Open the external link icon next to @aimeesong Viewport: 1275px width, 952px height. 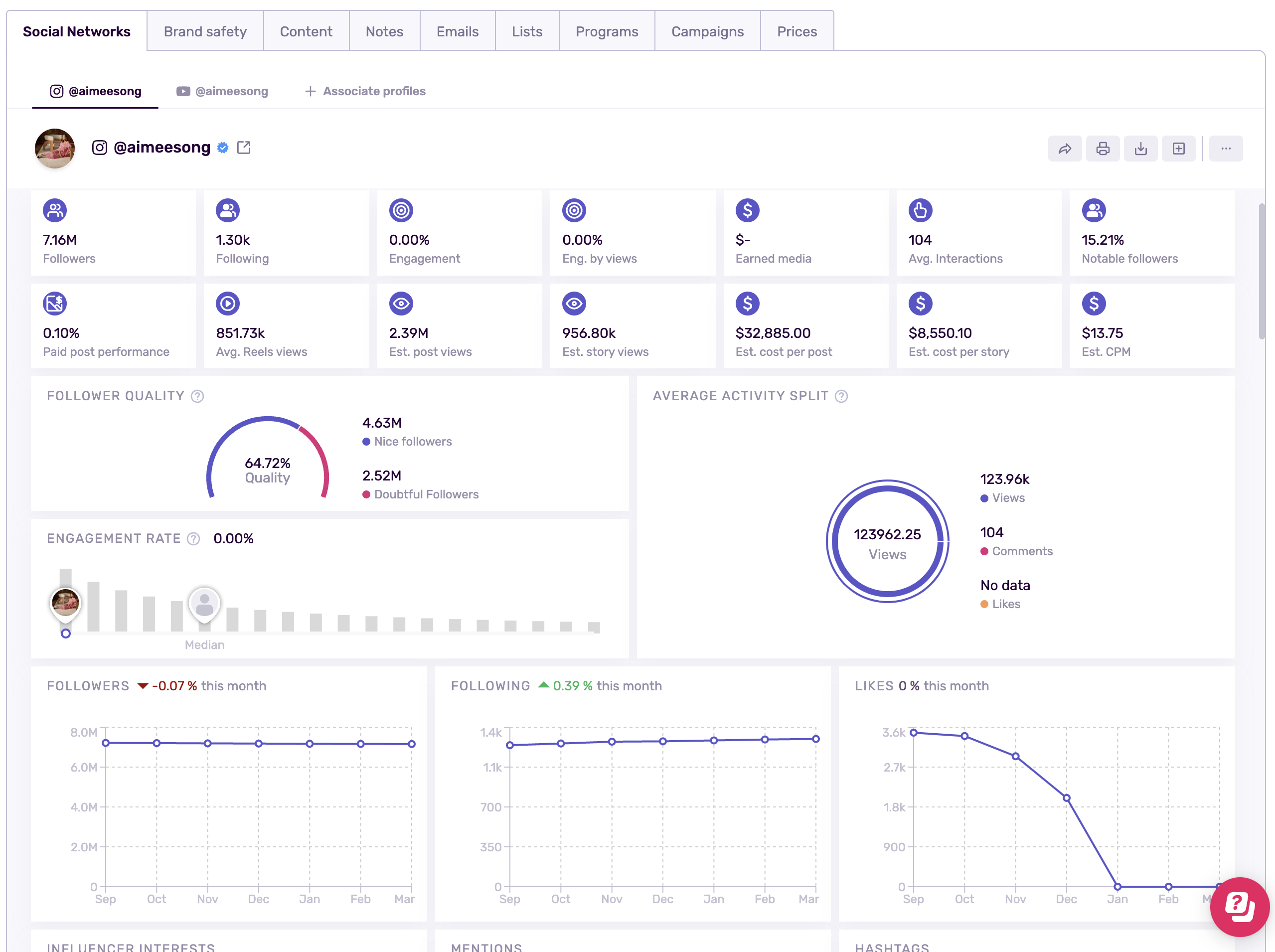pyautogui.click(x=244, y=148)
